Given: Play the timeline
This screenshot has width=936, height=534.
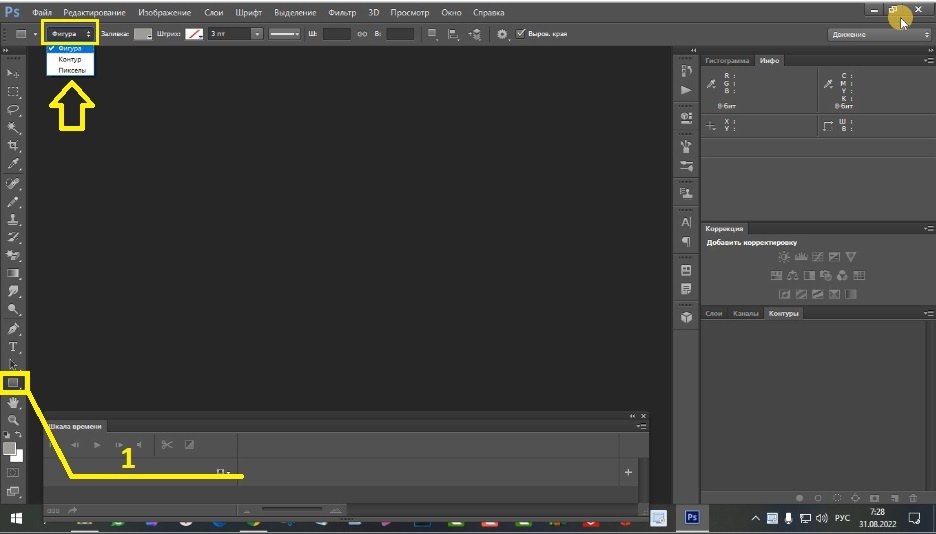Looking at the screenshot, I should point(97,445).
